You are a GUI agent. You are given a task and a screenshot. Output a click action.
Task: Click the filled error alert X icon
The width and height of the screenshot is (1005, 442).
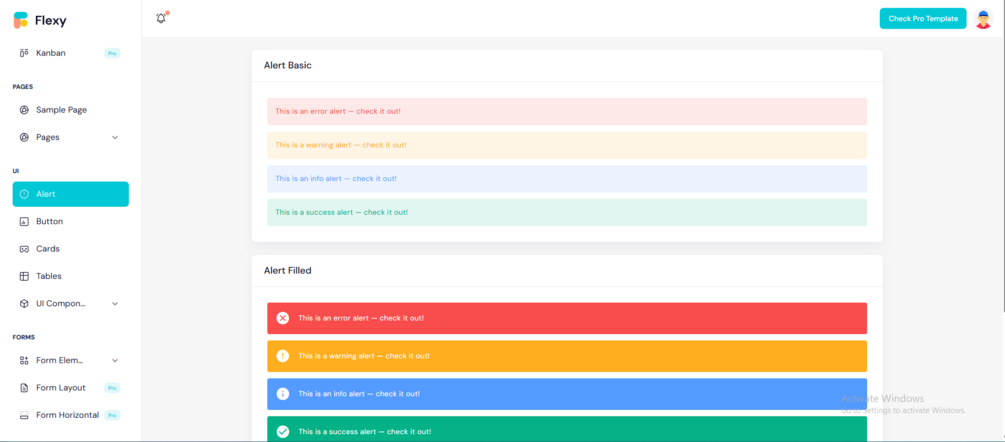(283, 318)
